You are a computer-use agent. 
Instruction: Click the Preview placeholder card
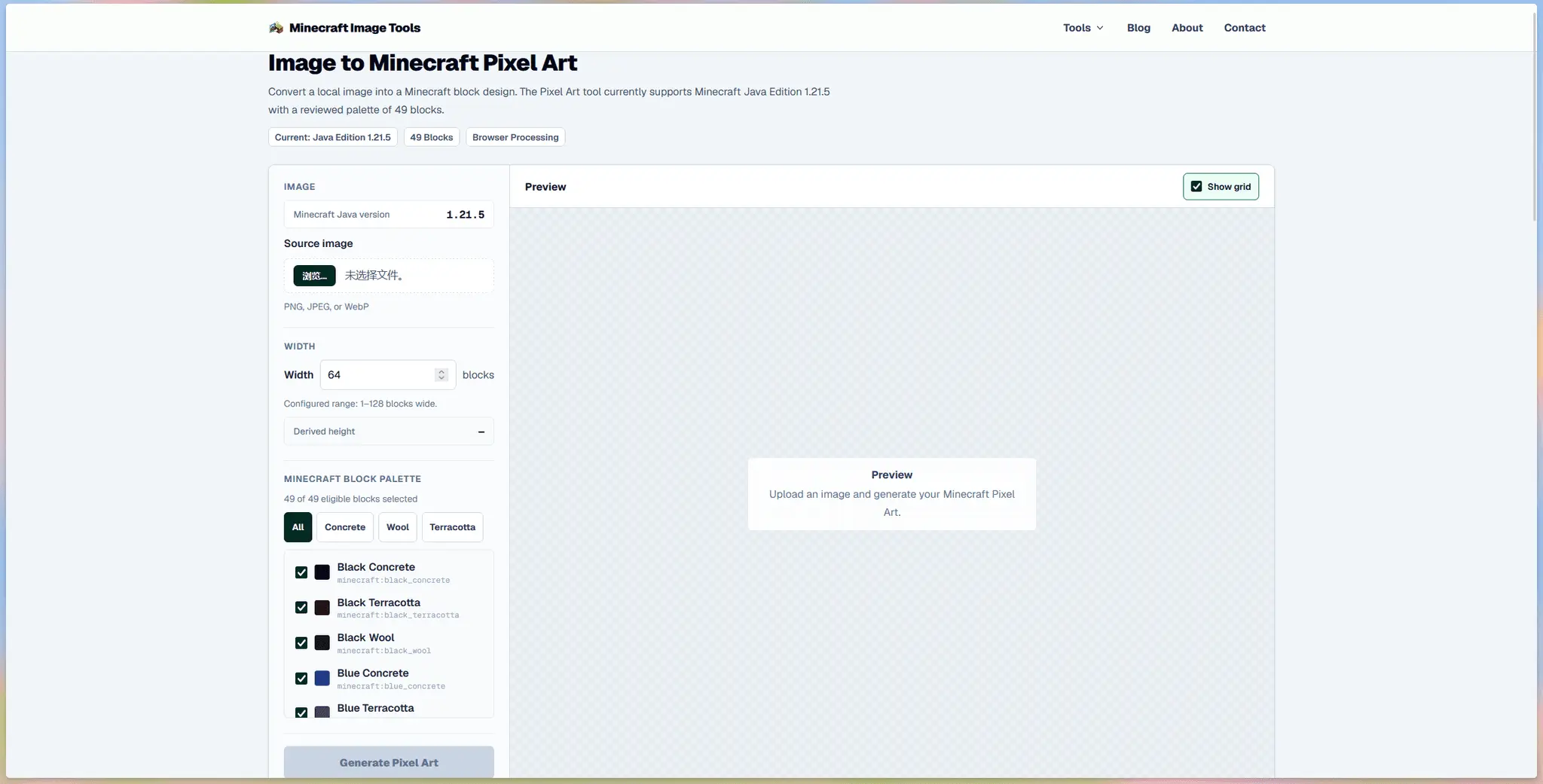click(x=891, y=494)
